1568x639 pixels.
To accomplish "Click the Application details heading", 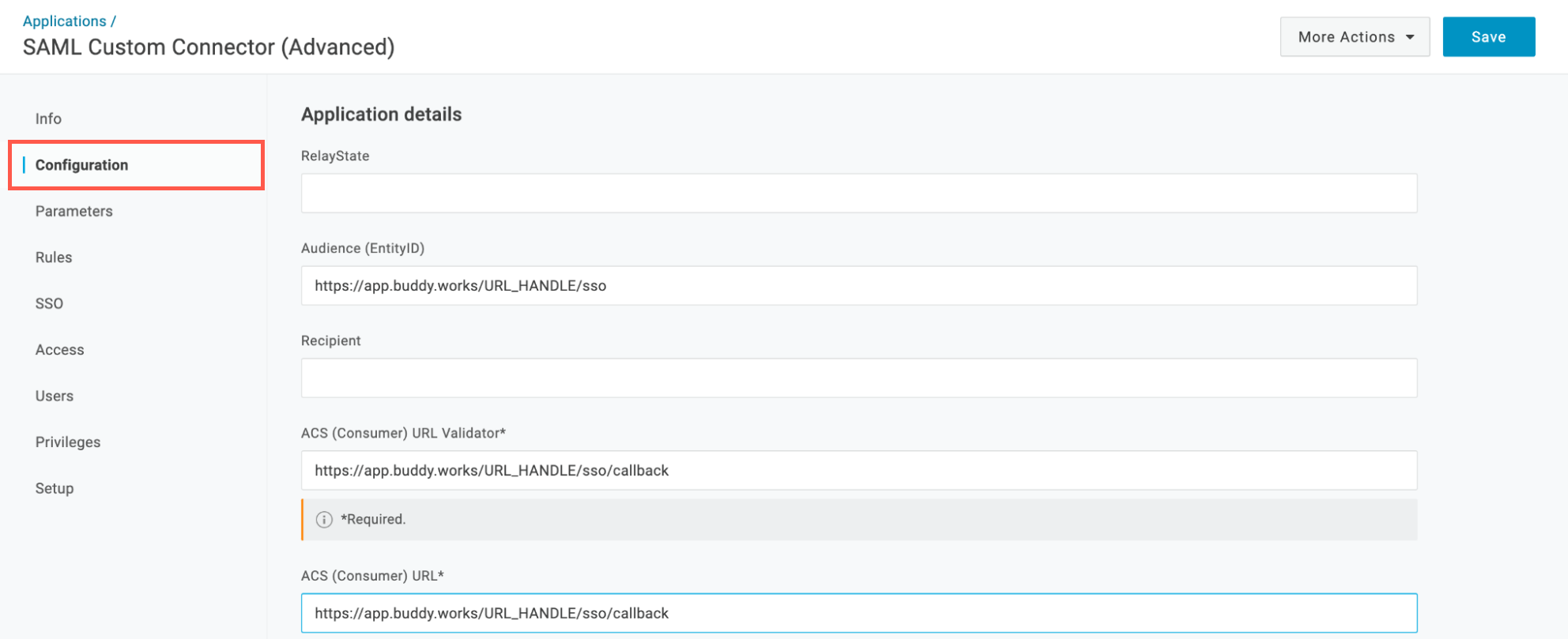I will [x=381, y=115].
